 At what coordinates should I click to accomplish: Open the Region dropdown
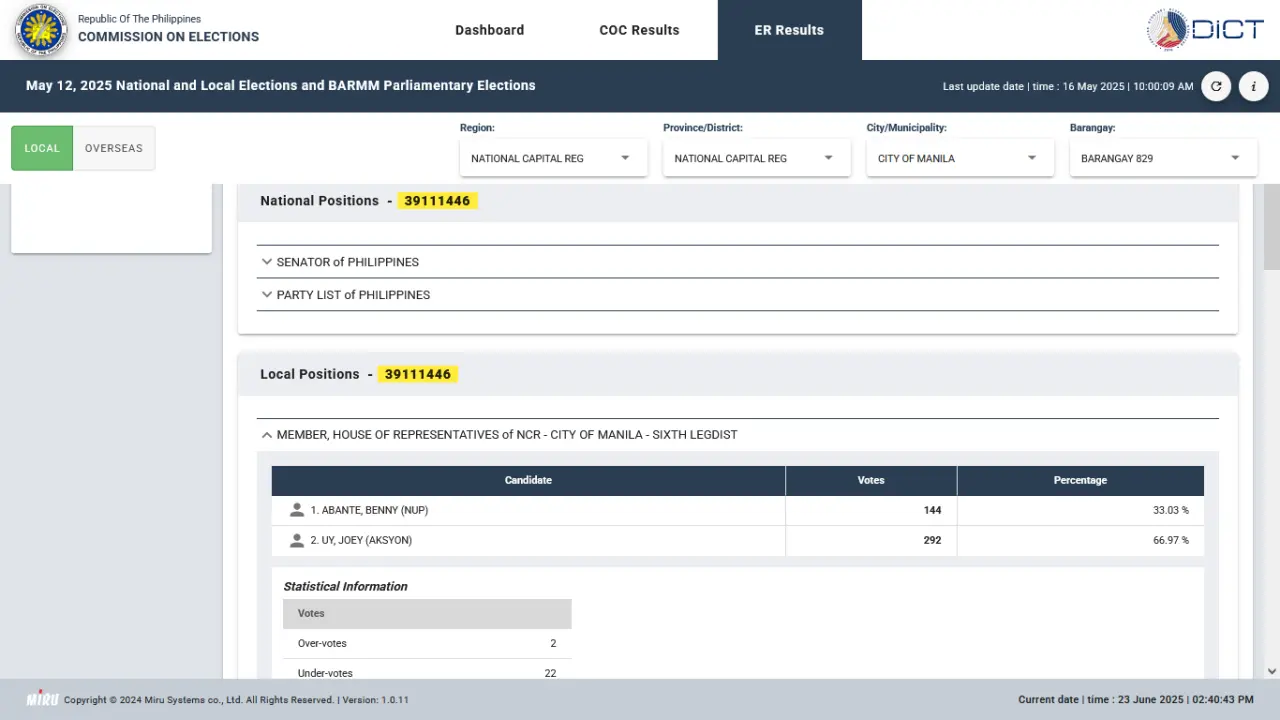[553, 158]
